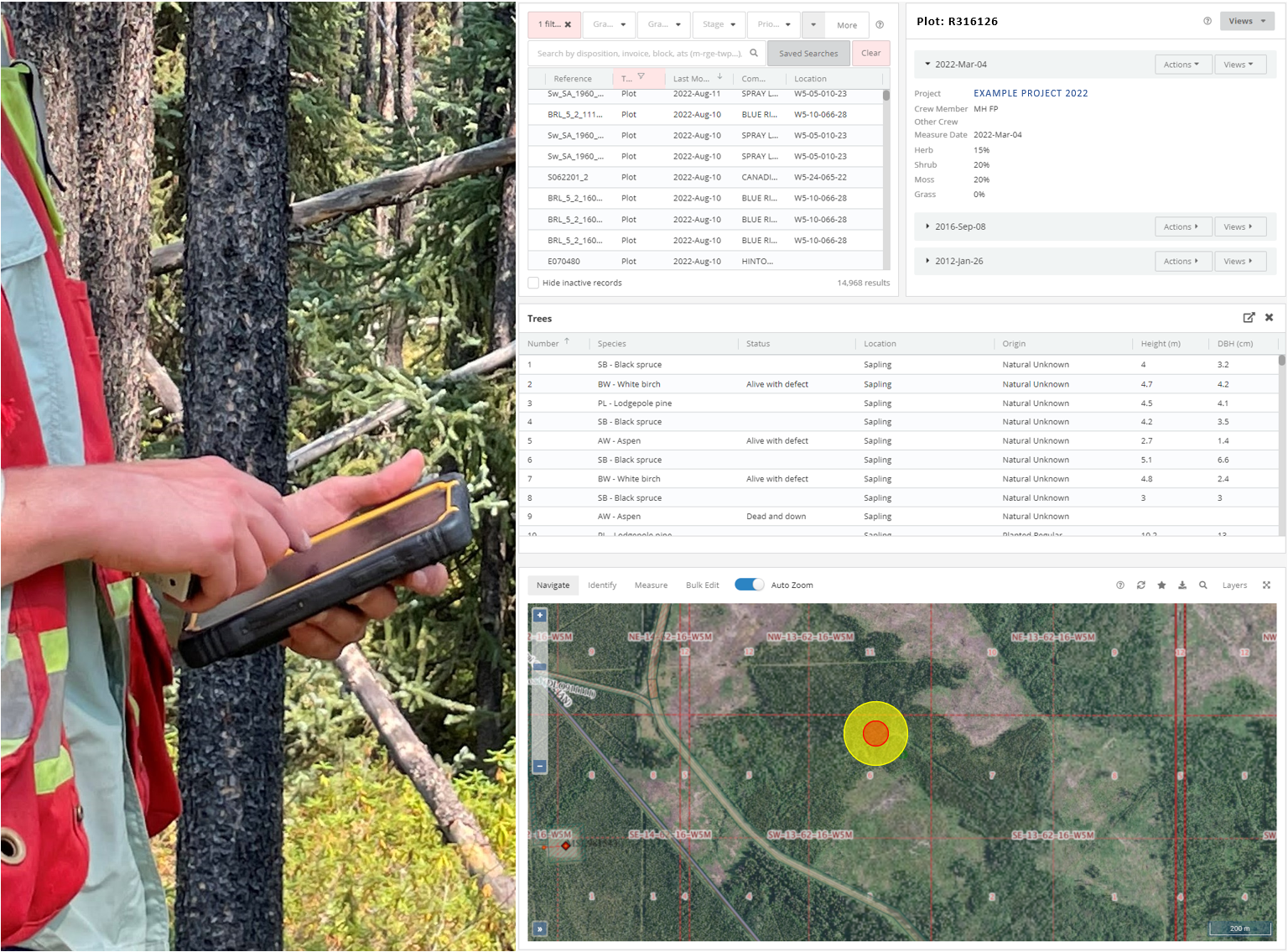
Task: Click the Saved Searches button
Action: pyautogui.click(x=808, y=54)
